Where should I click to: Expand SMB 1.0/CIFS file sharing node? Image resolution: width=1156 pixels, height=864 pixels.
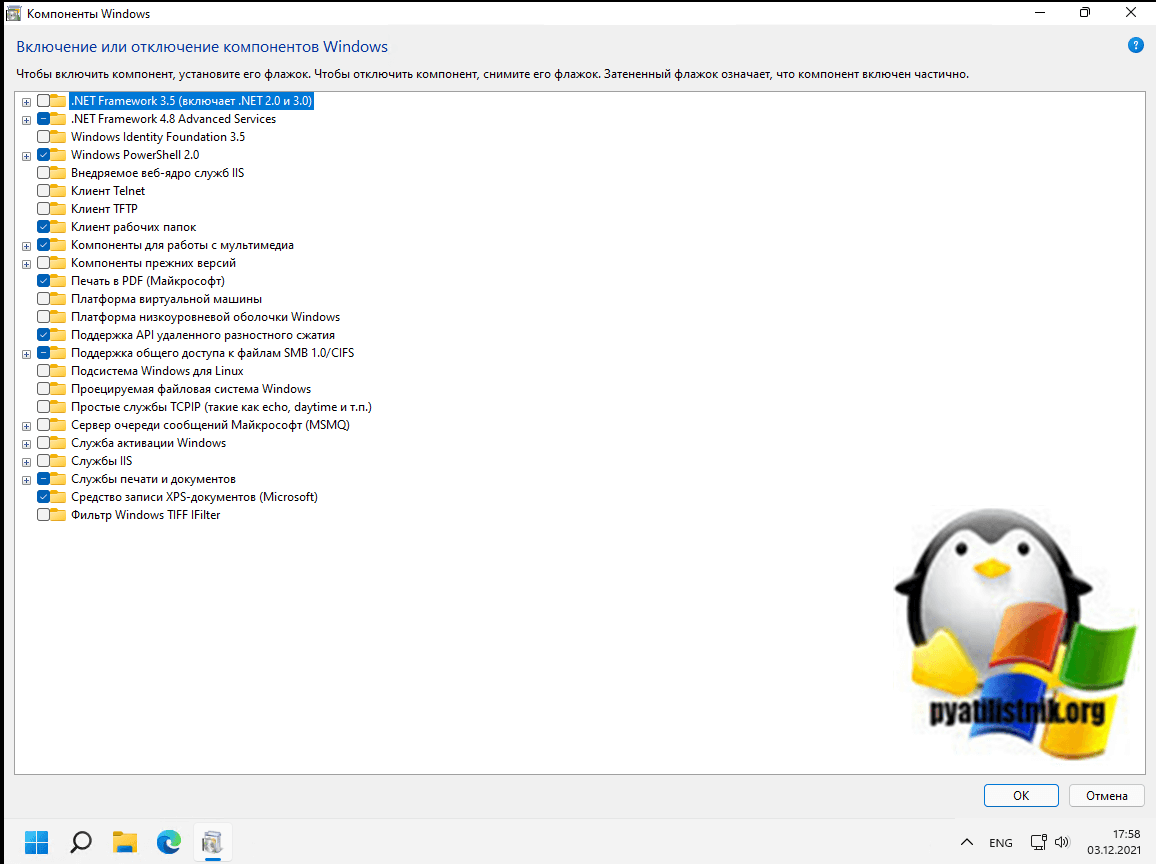tap(26, 353)
